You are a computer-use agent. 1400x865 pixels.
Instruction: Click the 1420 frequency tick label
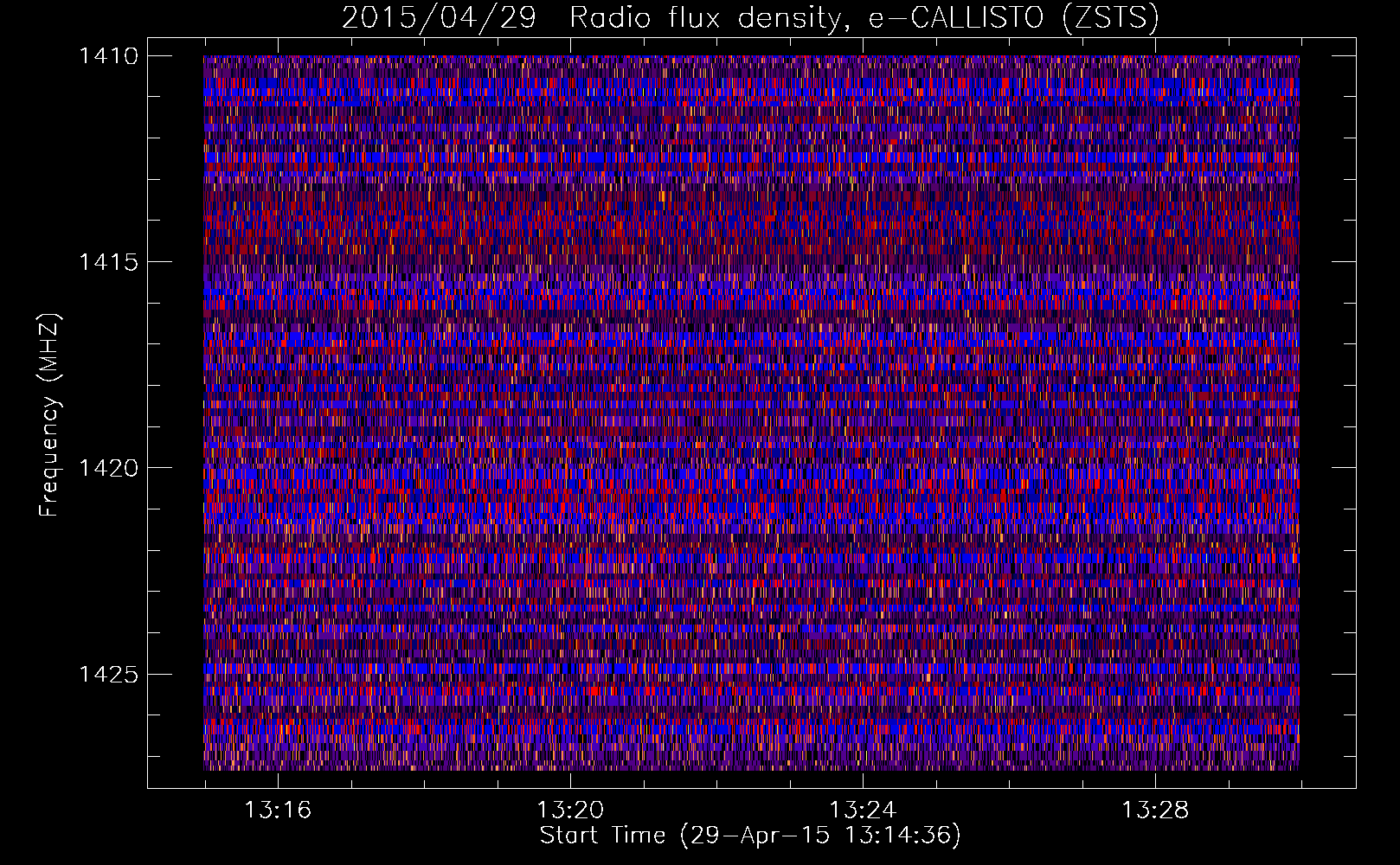[x=108, y=468]
